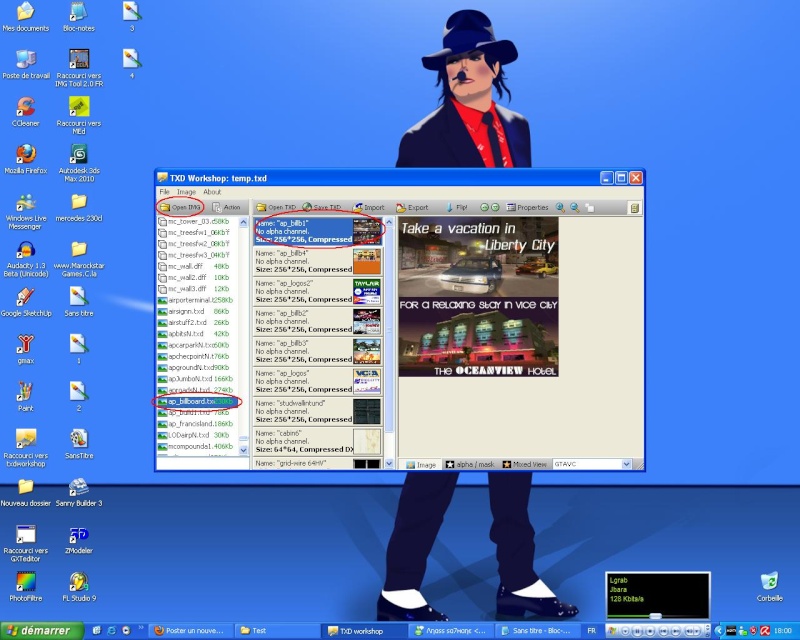Click the Import texture button

(x=369, y=207)
